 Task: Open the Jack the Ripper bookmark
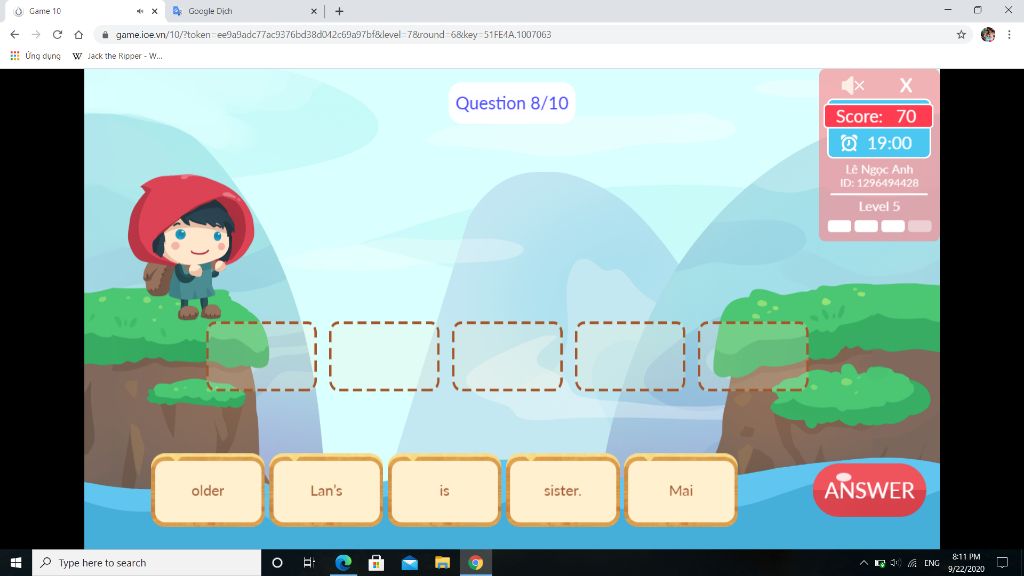(x=117, y=56)
